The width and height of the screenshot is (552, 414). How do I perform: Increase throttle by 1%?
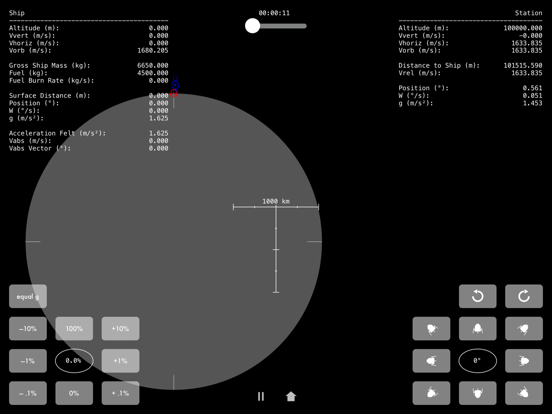click(120, 361)
